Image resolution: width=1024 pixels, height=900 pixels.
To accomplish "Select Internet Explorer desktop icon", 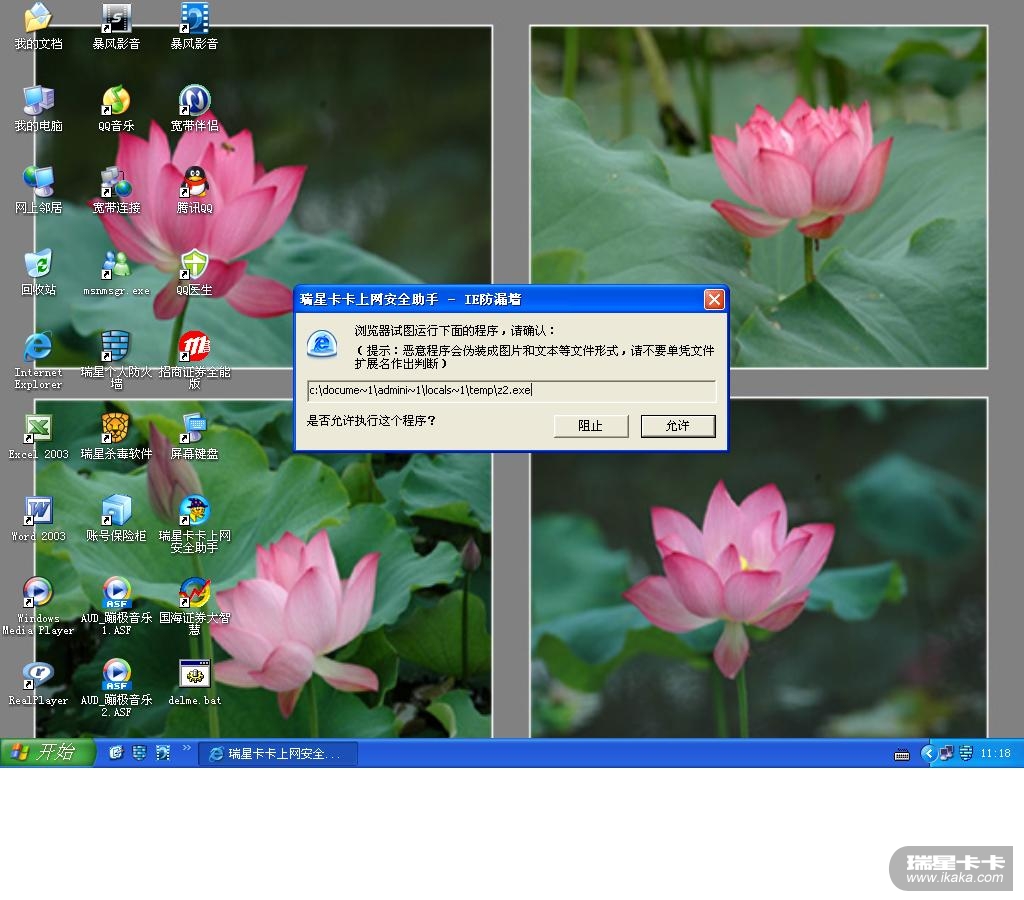I will (x=38, y=361).
